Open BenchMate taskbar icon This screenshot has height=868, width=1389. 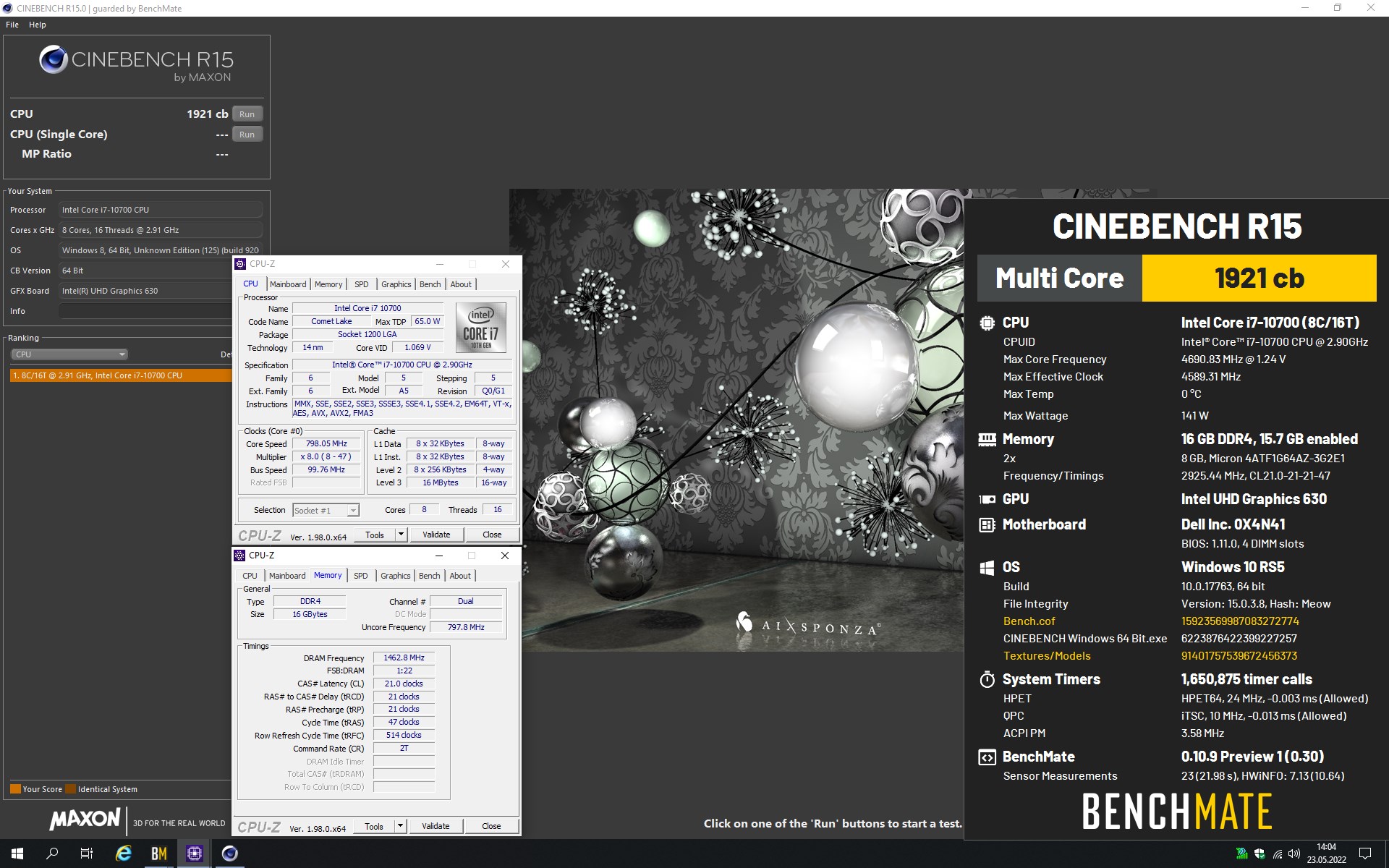(159, 854)
